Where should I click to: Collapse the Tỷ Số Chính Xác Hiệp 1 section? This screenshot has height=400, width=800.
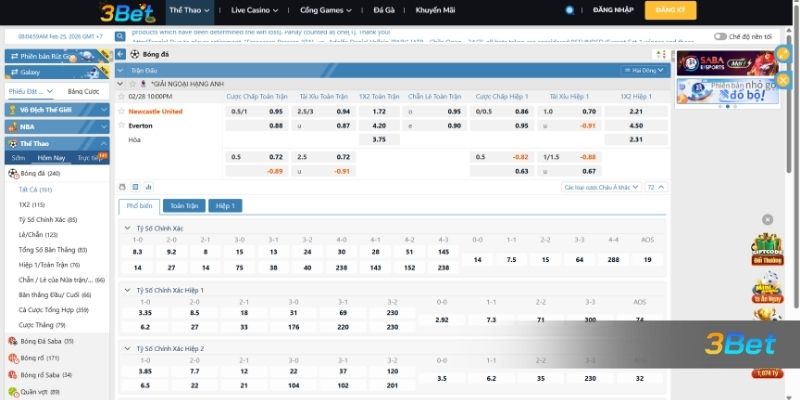[129, 290]
